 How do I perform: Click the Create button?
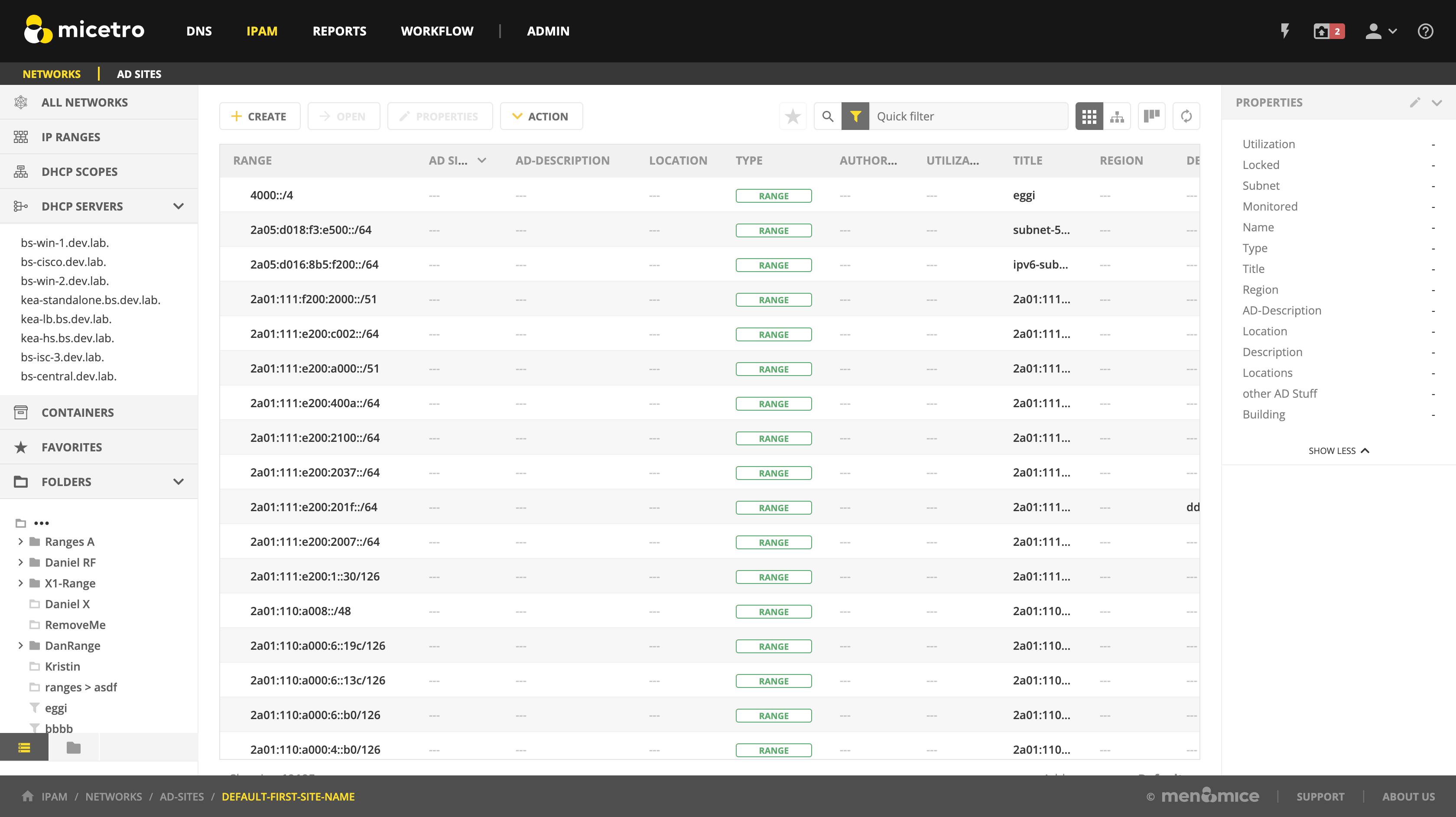[x=260, y=117]
